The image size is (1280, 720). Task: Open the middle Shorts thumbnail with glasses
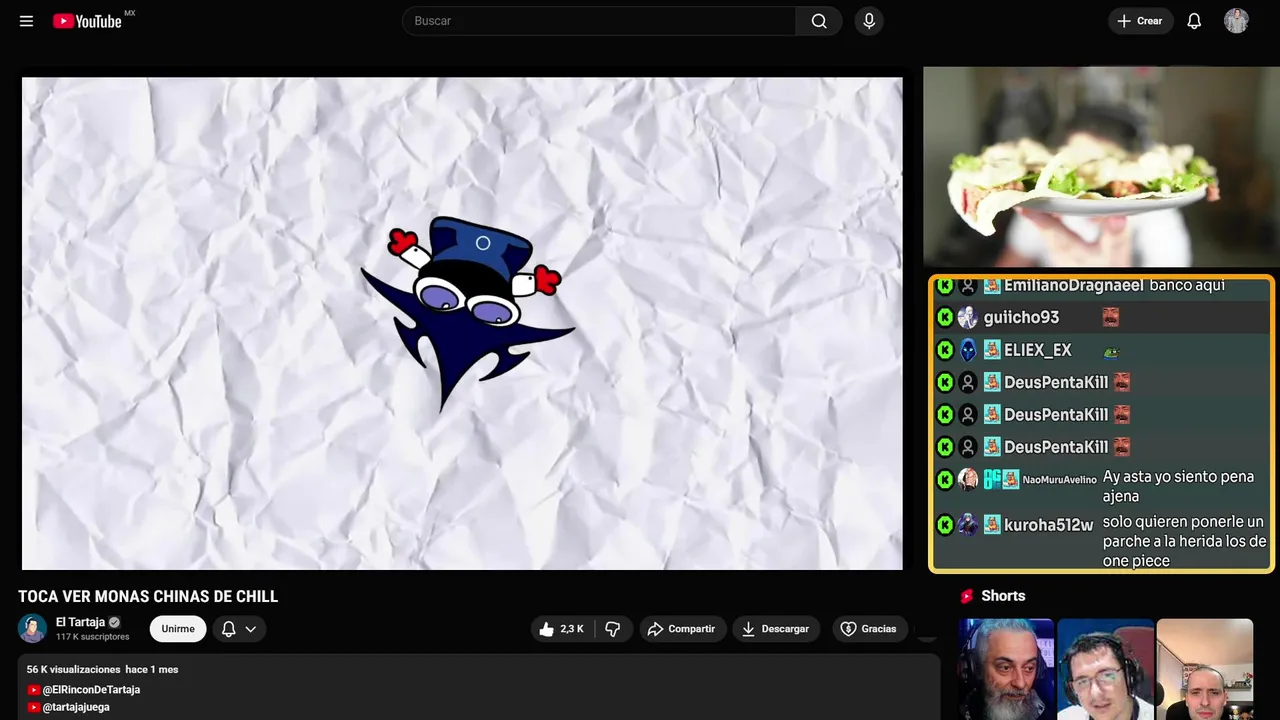click(1105, 669)
